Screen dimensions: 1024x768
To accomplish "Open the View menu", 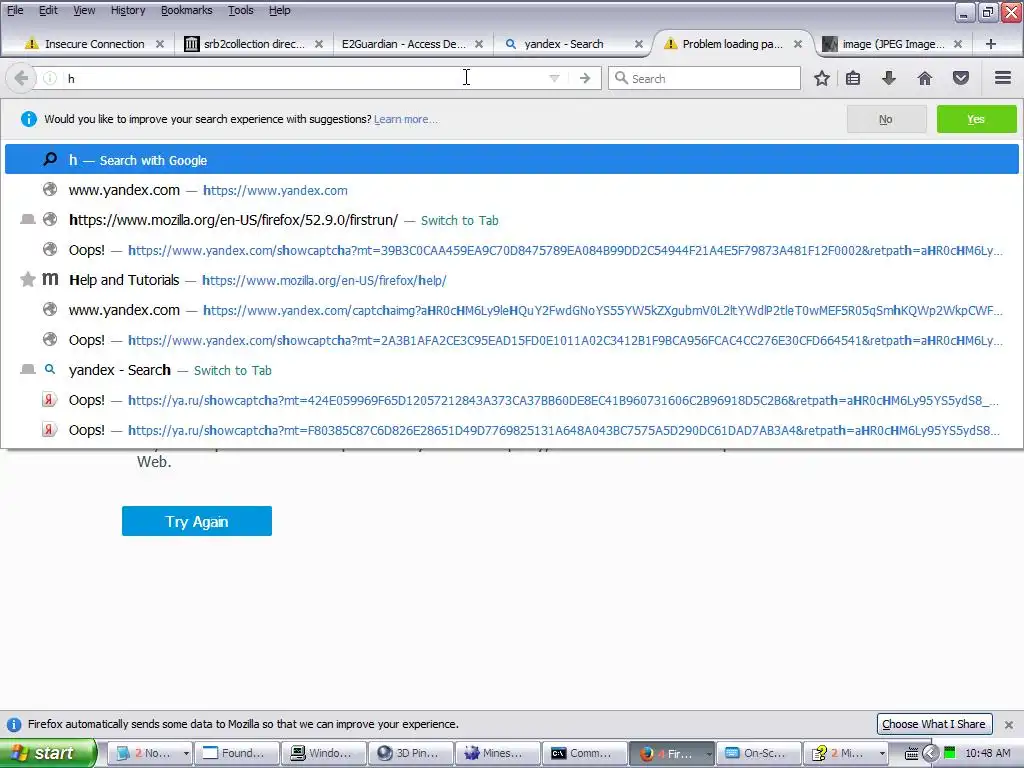I will pyautogui.click(x=84, y=10).
